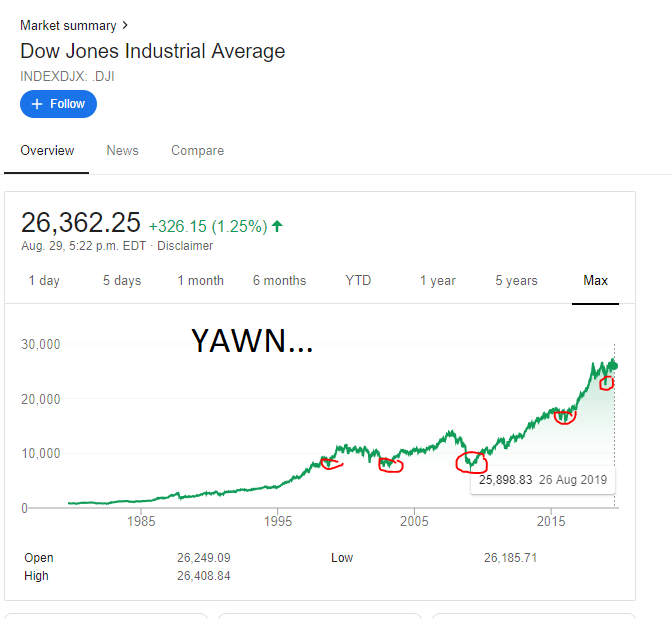The image size is (672, 619).
Task: Open the Disclaimer link
Action: point(185,246)
